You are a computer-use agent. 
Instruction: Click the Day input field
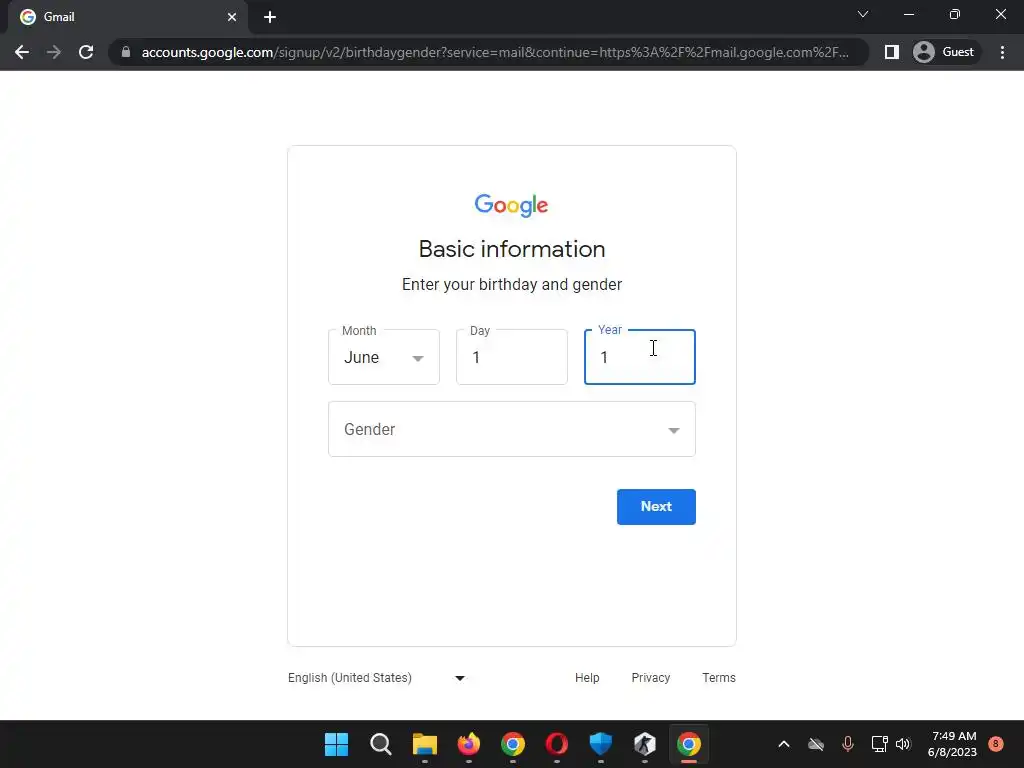point(512,357)
